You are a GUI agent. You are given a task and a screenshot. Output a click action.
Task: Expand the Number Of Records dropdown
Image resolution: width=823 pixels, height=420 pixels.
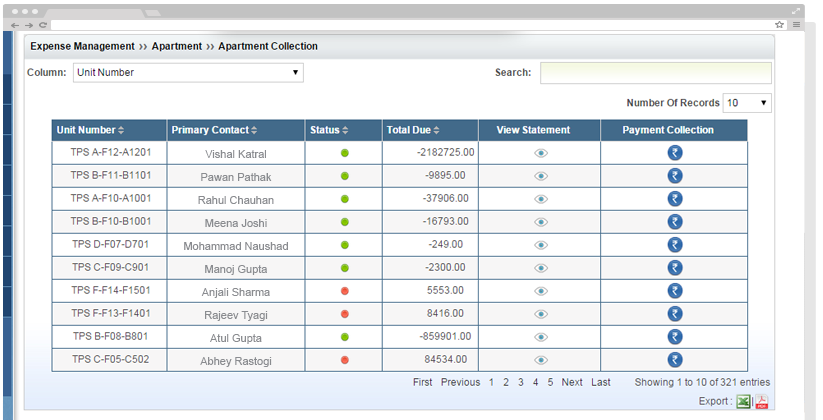coord(747,103)
